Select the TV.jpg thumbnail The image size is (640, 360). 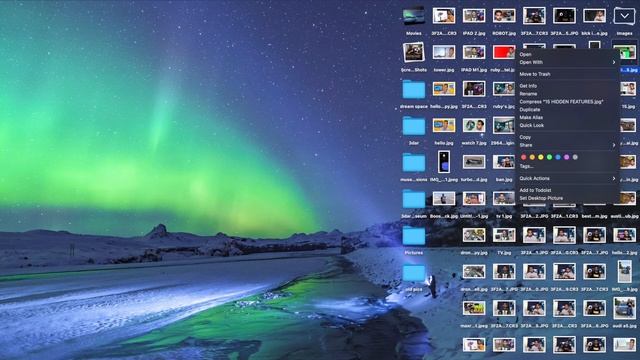pyautogui.click(x=504, y=235)
